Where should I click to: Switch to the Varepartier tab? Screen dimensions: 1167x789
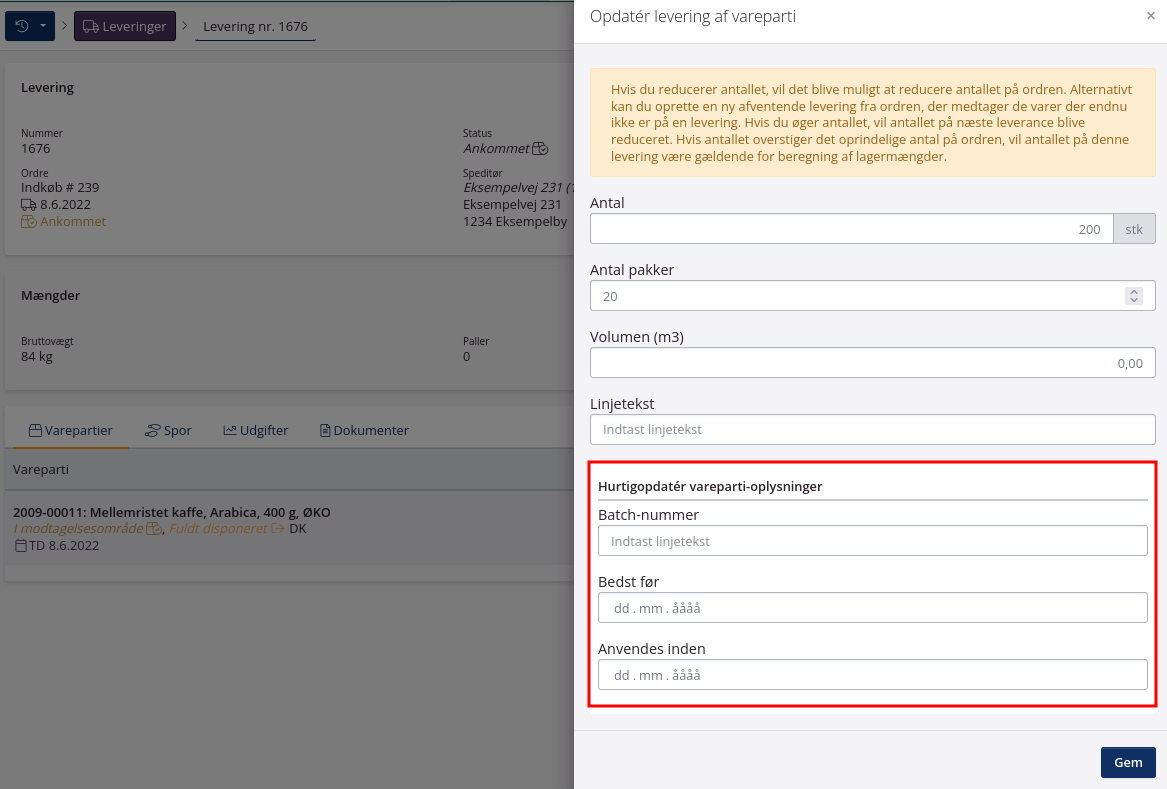tap(70, 430)
